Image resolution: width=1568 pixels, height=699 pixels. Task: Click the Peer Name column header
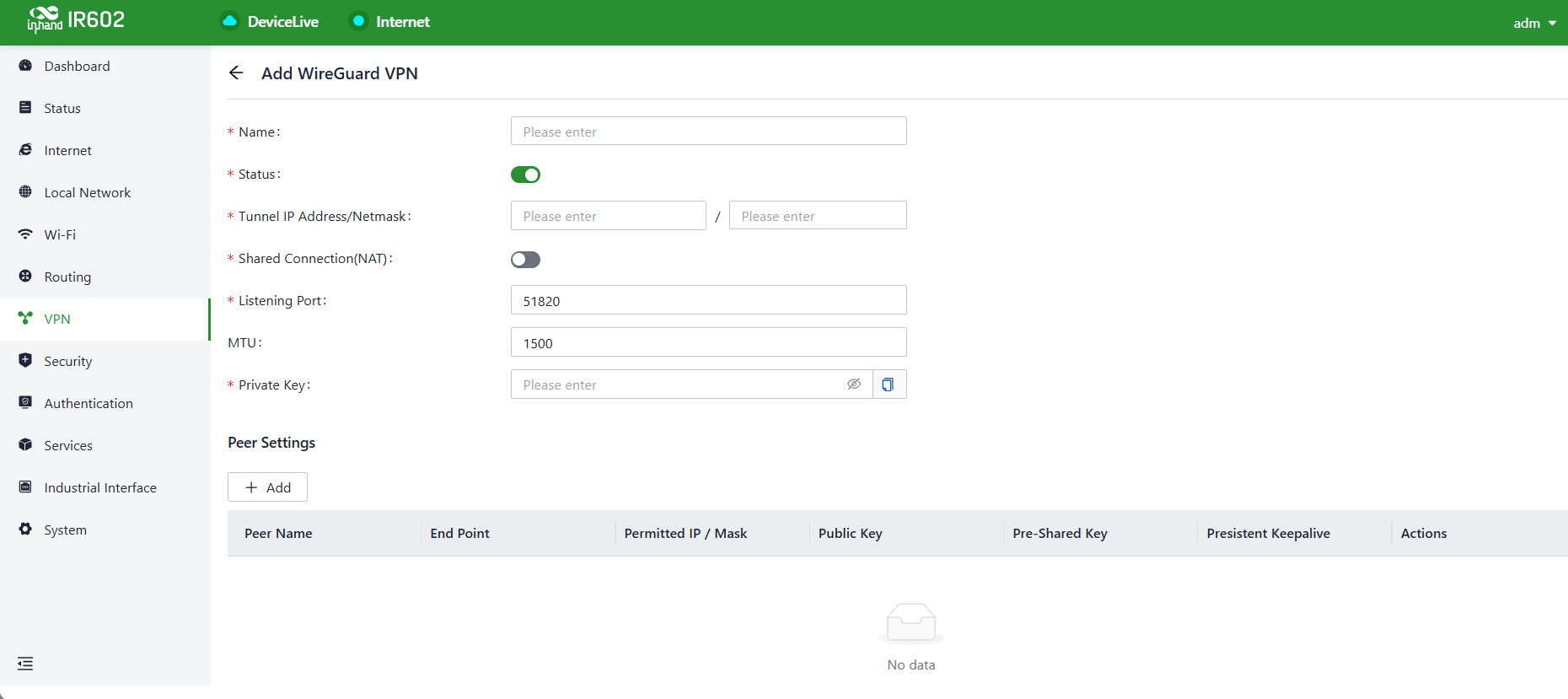[278, 533]
